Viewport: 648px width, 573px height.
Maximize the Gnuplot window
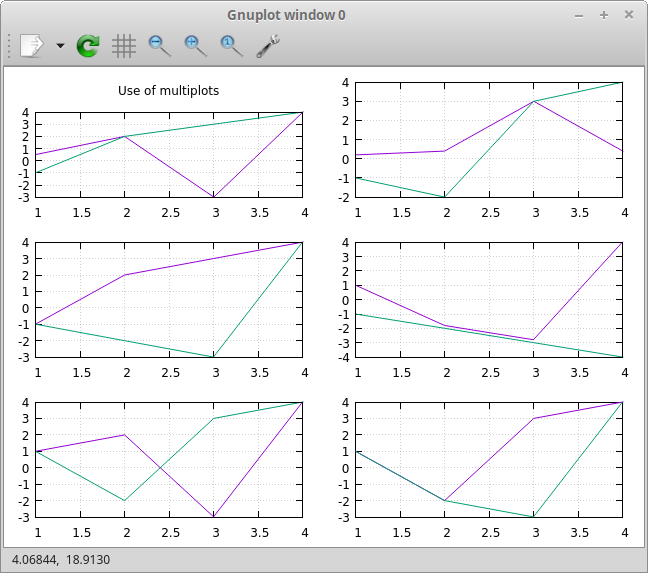603,15
